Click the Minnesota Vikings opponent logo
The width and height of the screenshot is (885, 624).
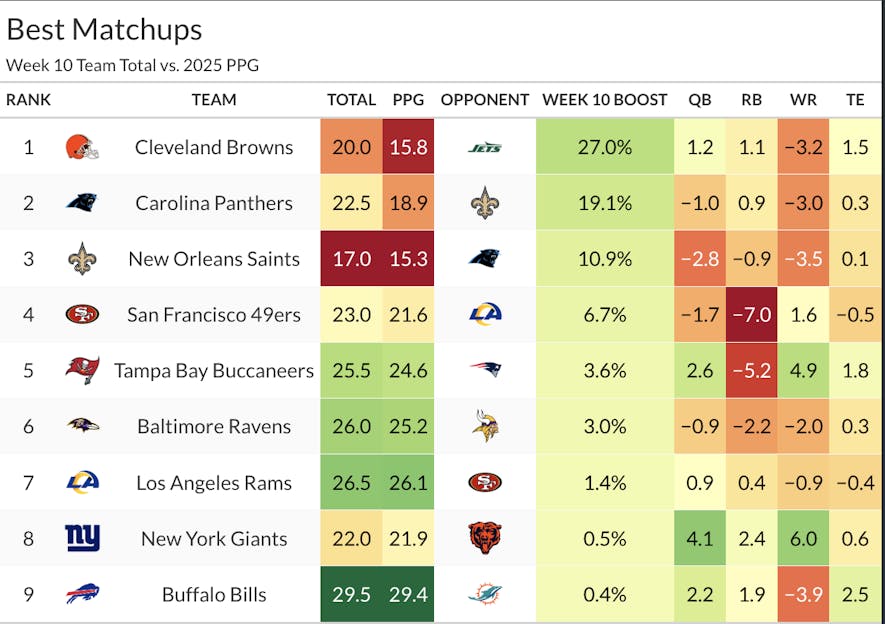485,426
